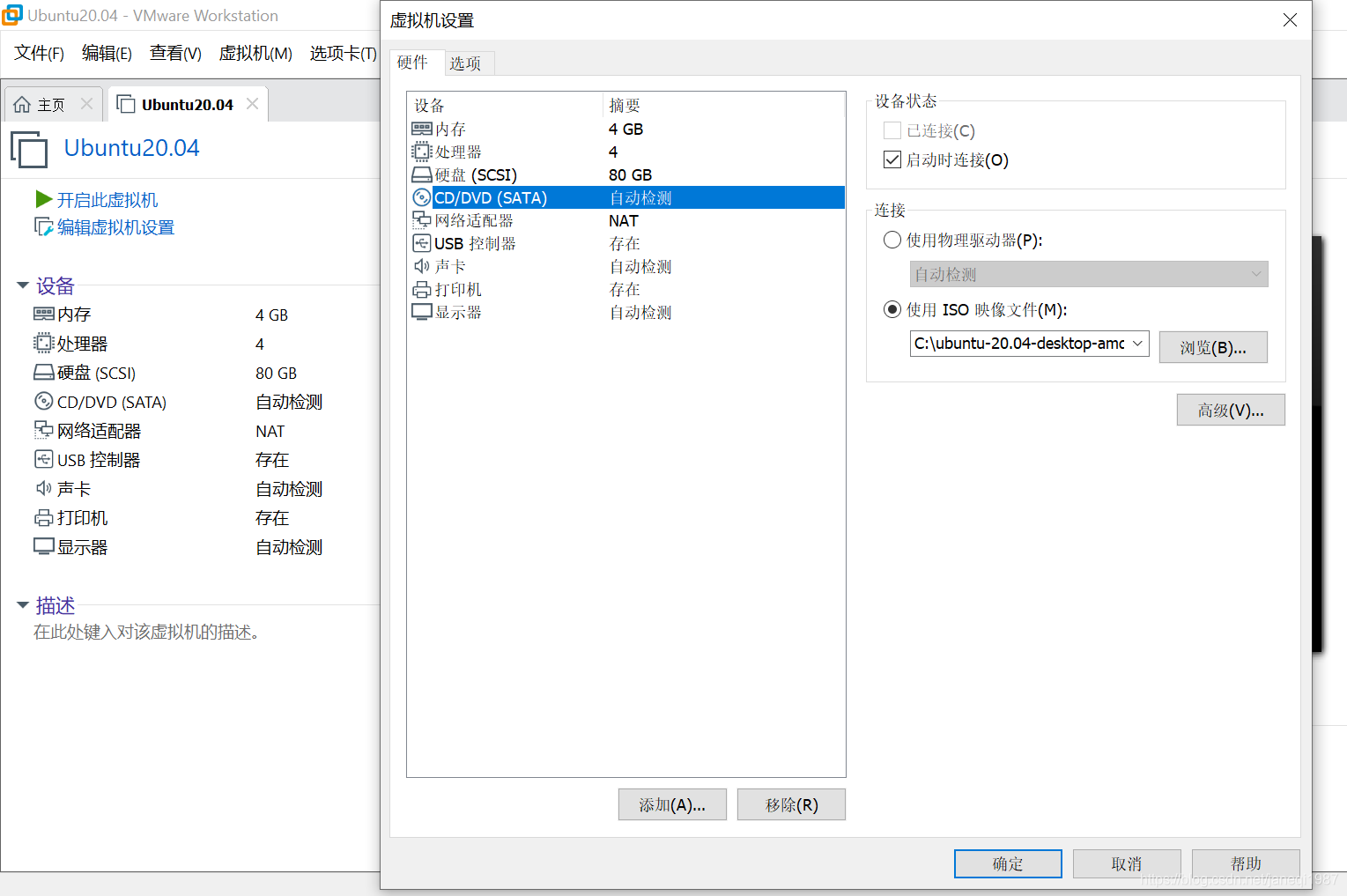Collapse the 描述 section
The width and height of the screenshot is (1347, 896).
22,604
